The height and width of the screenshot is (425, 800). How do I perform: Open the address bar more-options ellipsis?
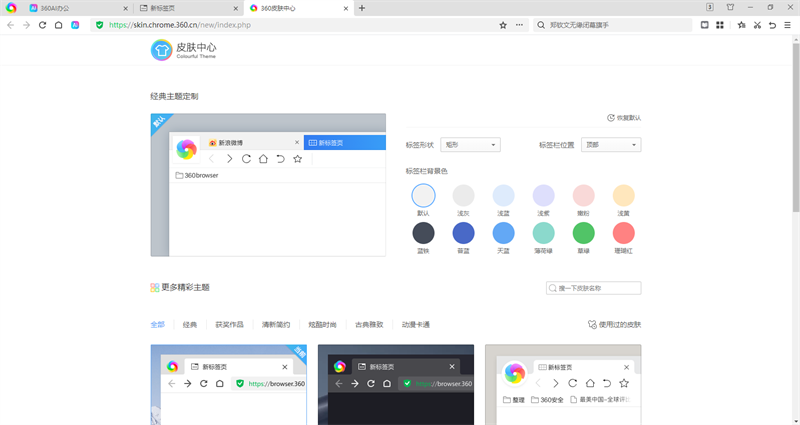click(519, 25)
